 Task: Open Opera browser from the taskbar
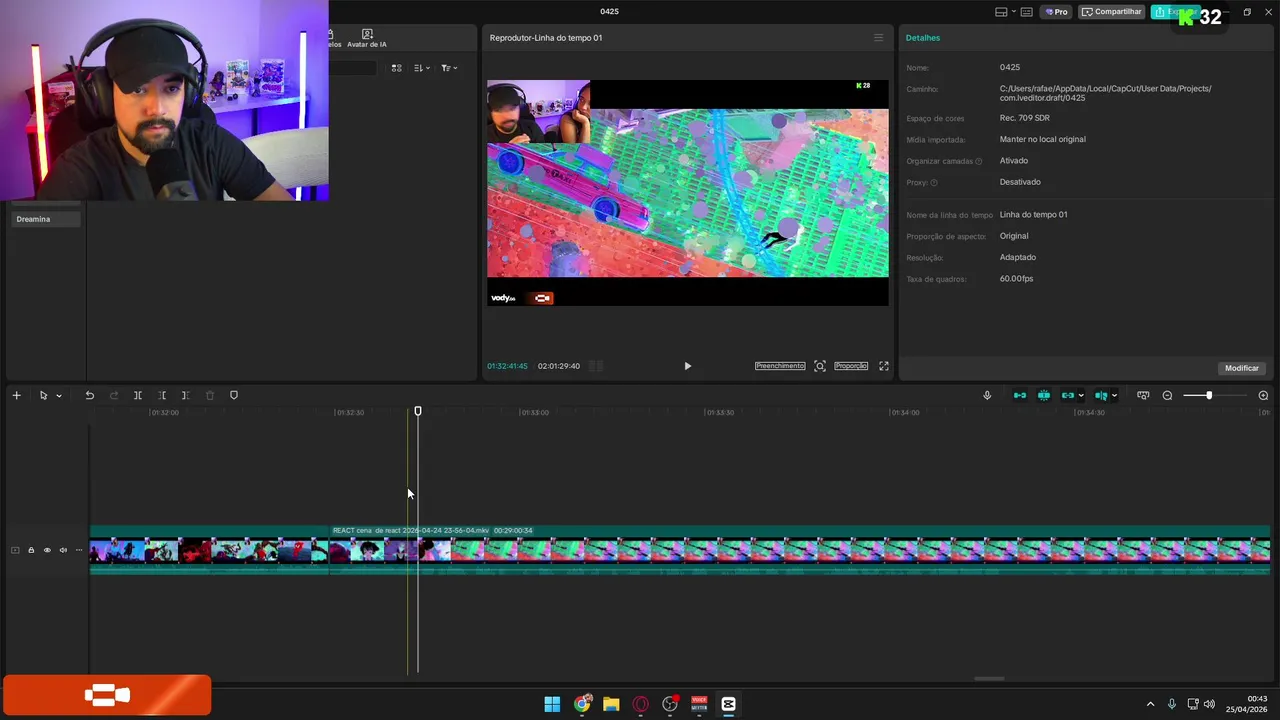(x=640, y=704)
